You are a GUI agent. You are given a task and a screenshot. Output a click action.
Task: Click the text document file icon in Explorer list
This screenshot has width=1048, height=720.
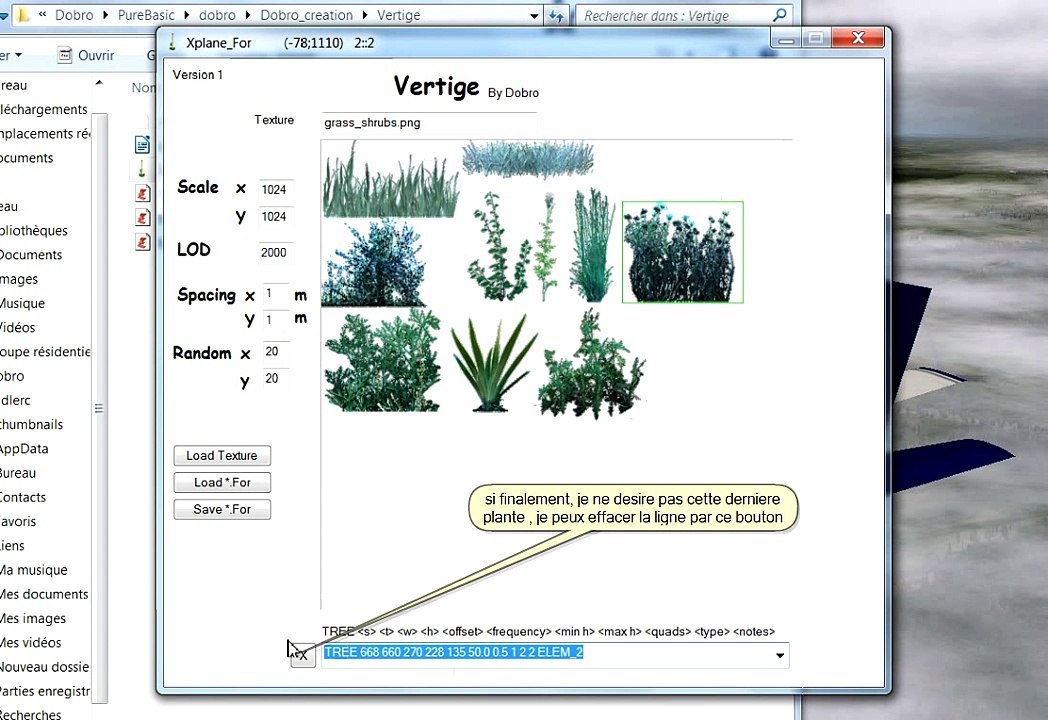[142, 144]
